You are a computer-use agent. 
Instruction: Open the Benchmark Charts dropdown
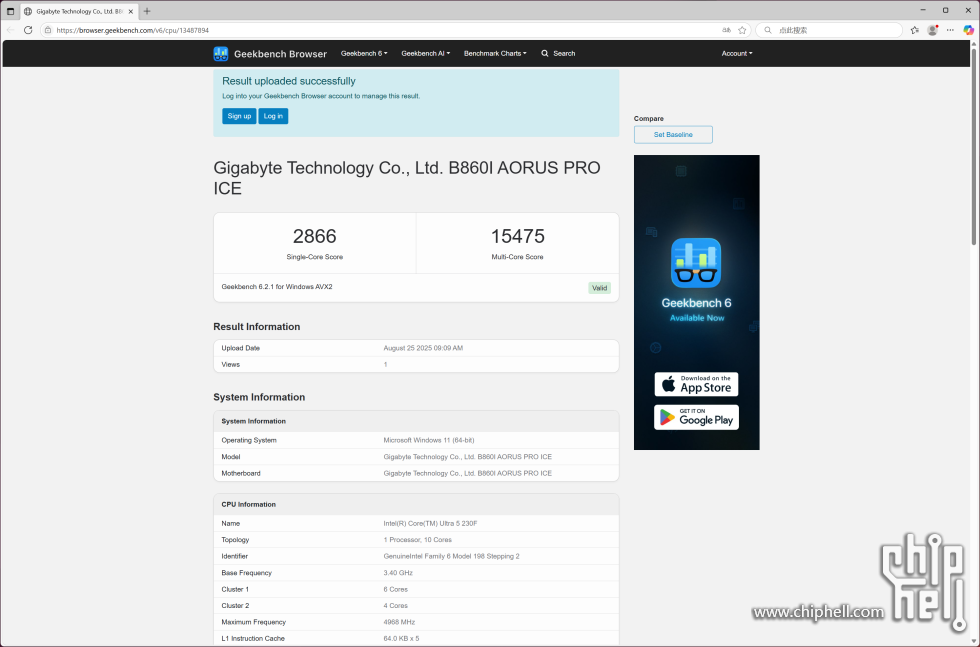495,54
